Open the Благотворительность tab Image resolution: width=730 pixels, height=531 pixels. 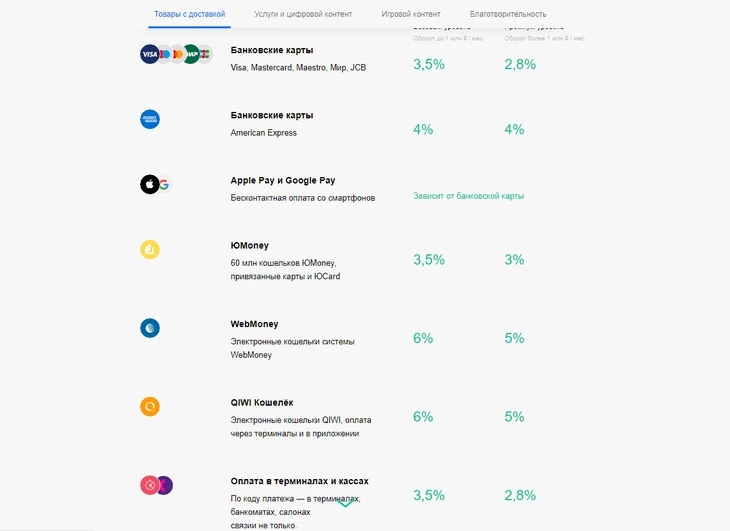(x=508, y=14)
